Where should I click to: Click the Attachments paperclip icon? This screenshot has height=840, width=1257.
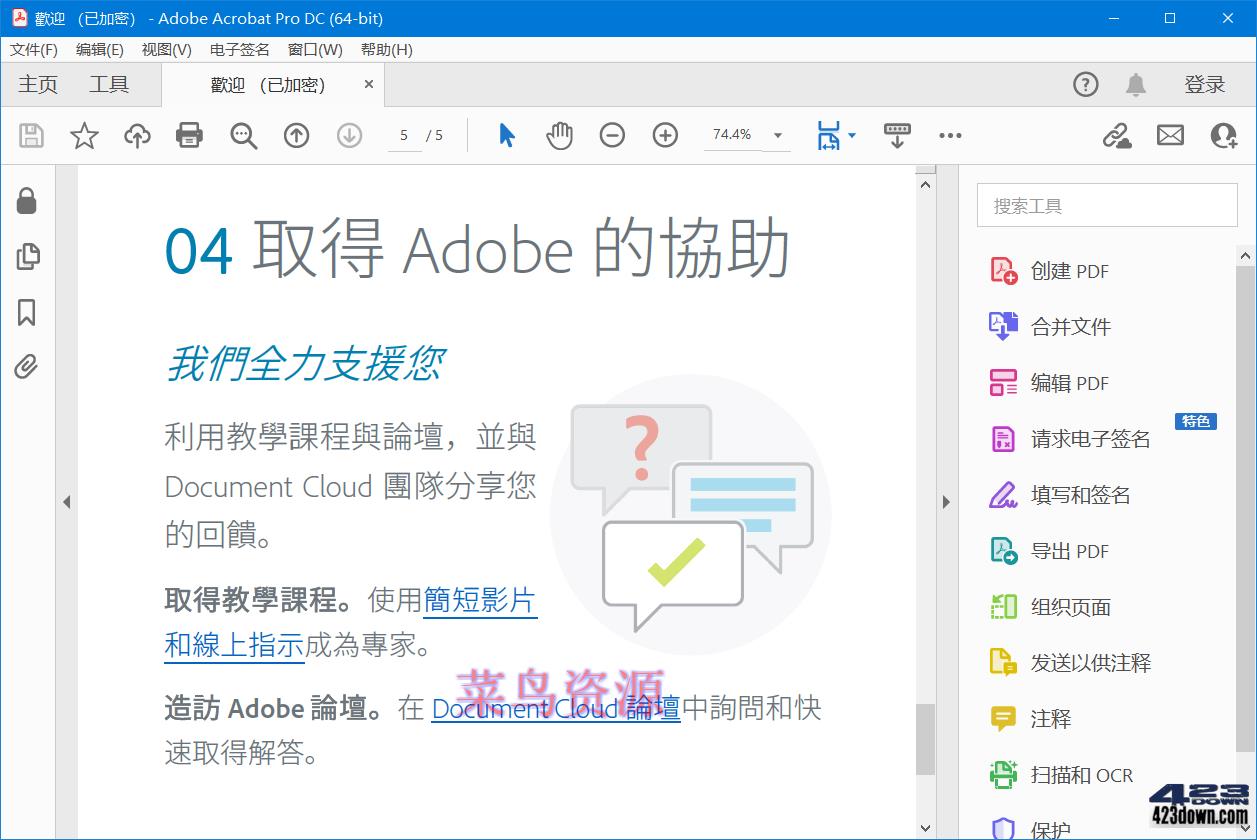[x=27, y=367]
